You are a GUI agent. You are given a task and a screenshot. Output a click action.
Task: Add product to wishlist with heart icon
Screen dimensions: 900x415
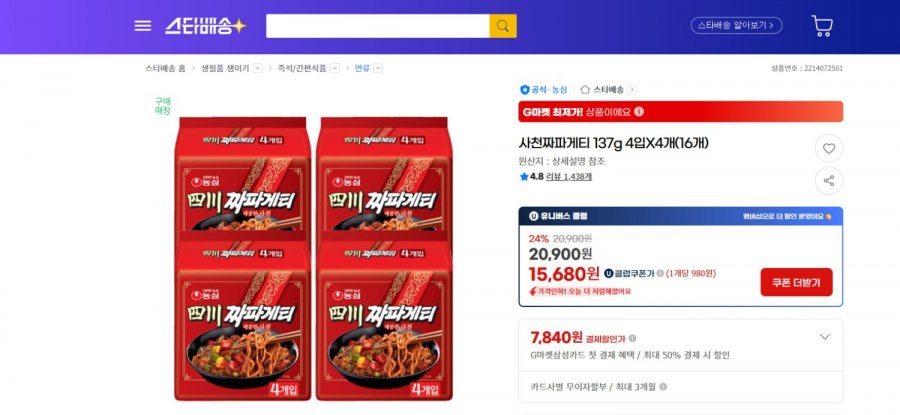pyautogui.click(x=829, y=149)
